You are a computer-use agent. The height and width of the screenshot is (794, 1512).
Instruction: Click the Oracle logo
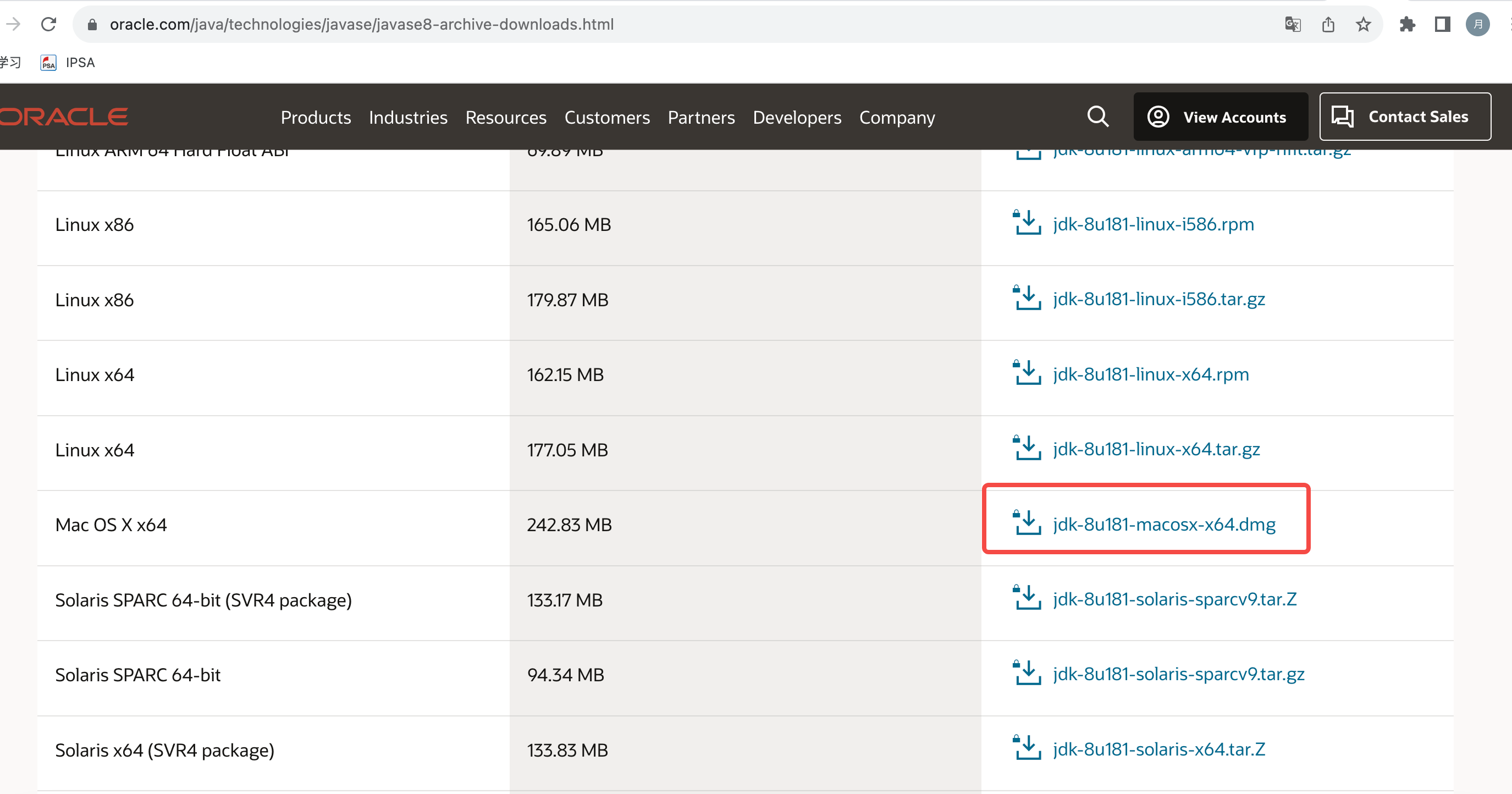click(63, 116)
